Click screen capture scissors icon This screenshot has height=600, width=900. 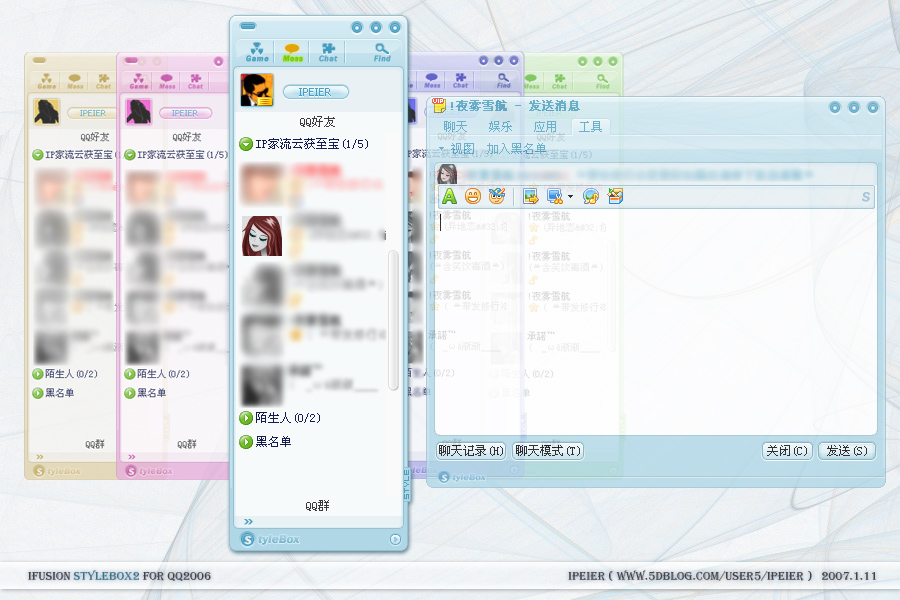(x=554, y=196)
